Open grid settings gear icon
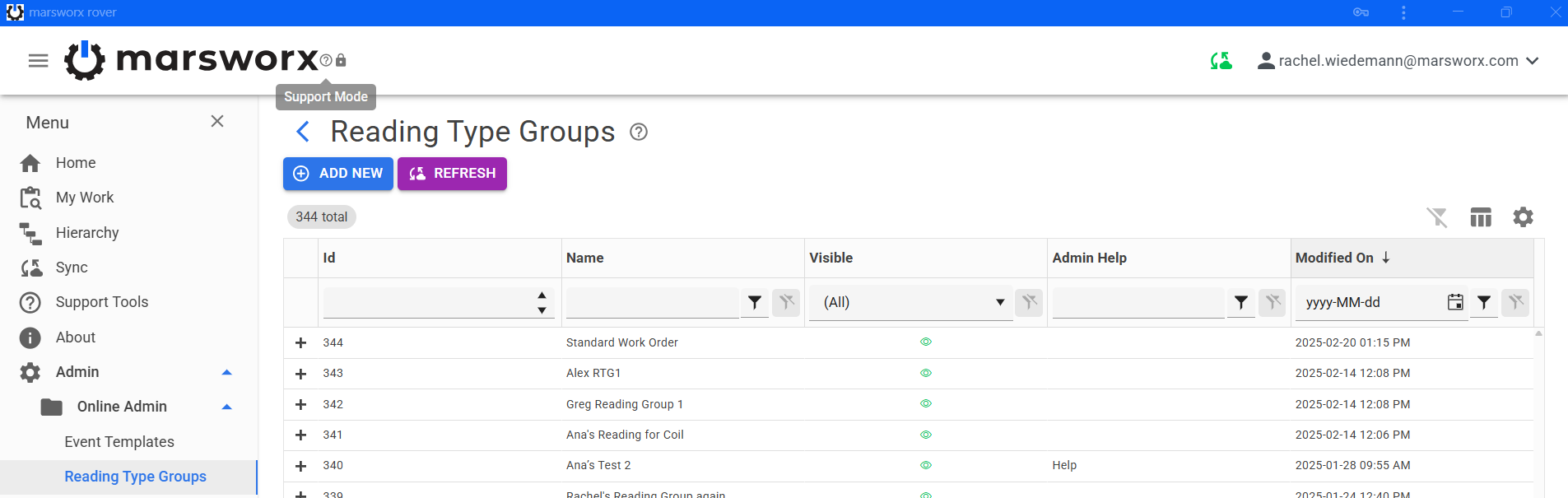 [1524, 217]
